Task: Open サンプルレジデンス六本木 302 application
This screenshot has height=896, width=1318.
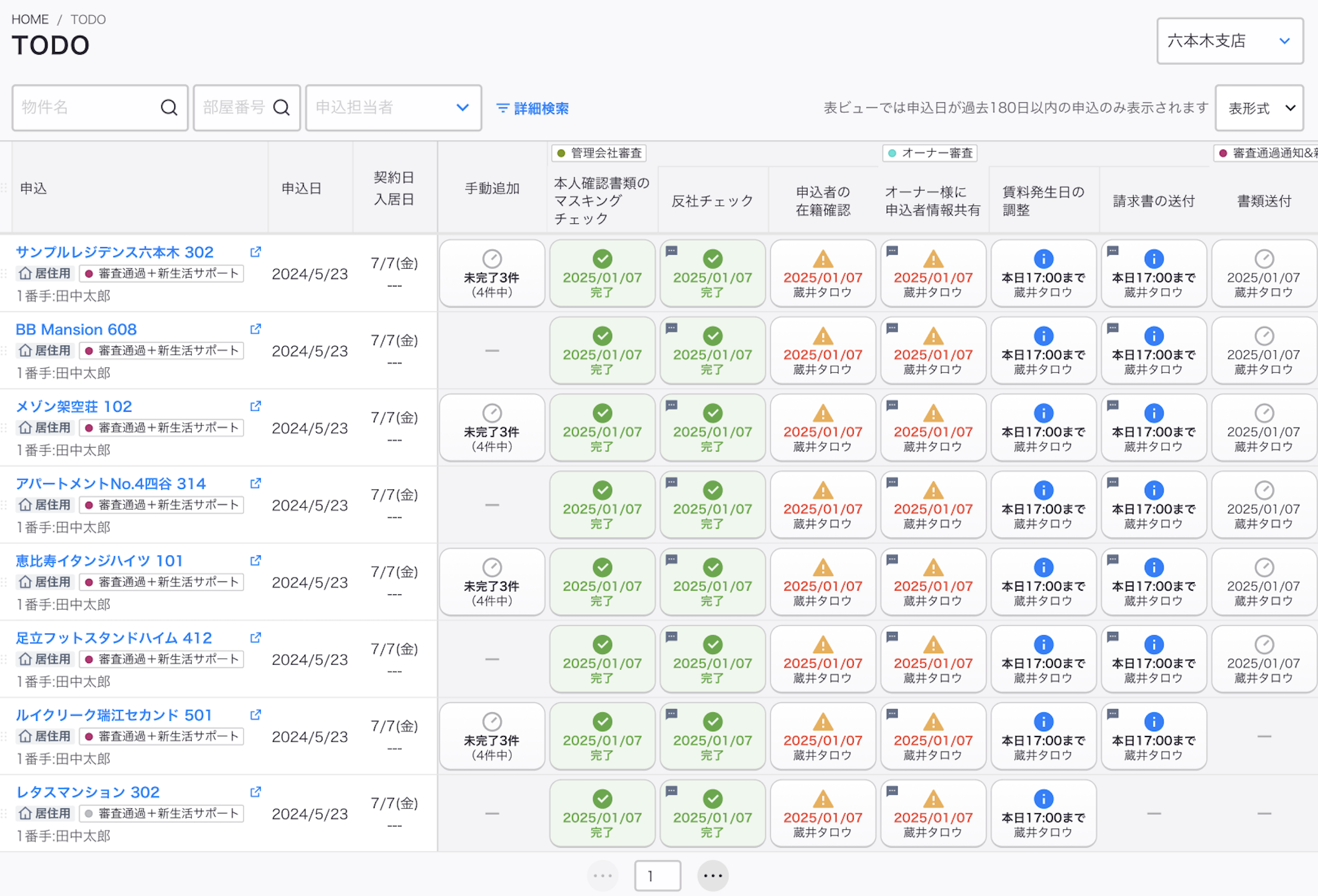Action: click(x=114, y=252)
